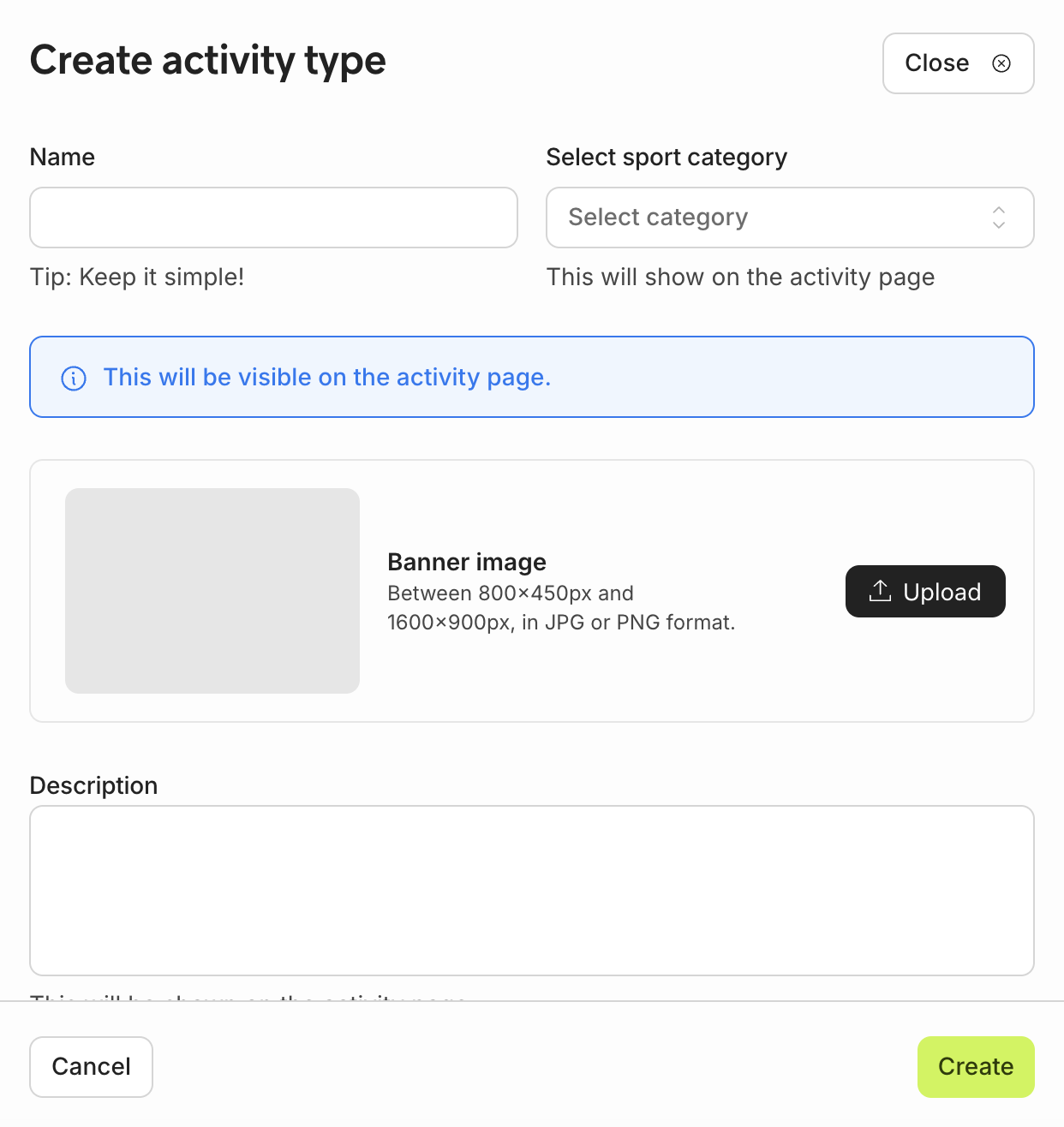
Task: Click the Select sport category label
Action: coord(666,158)
